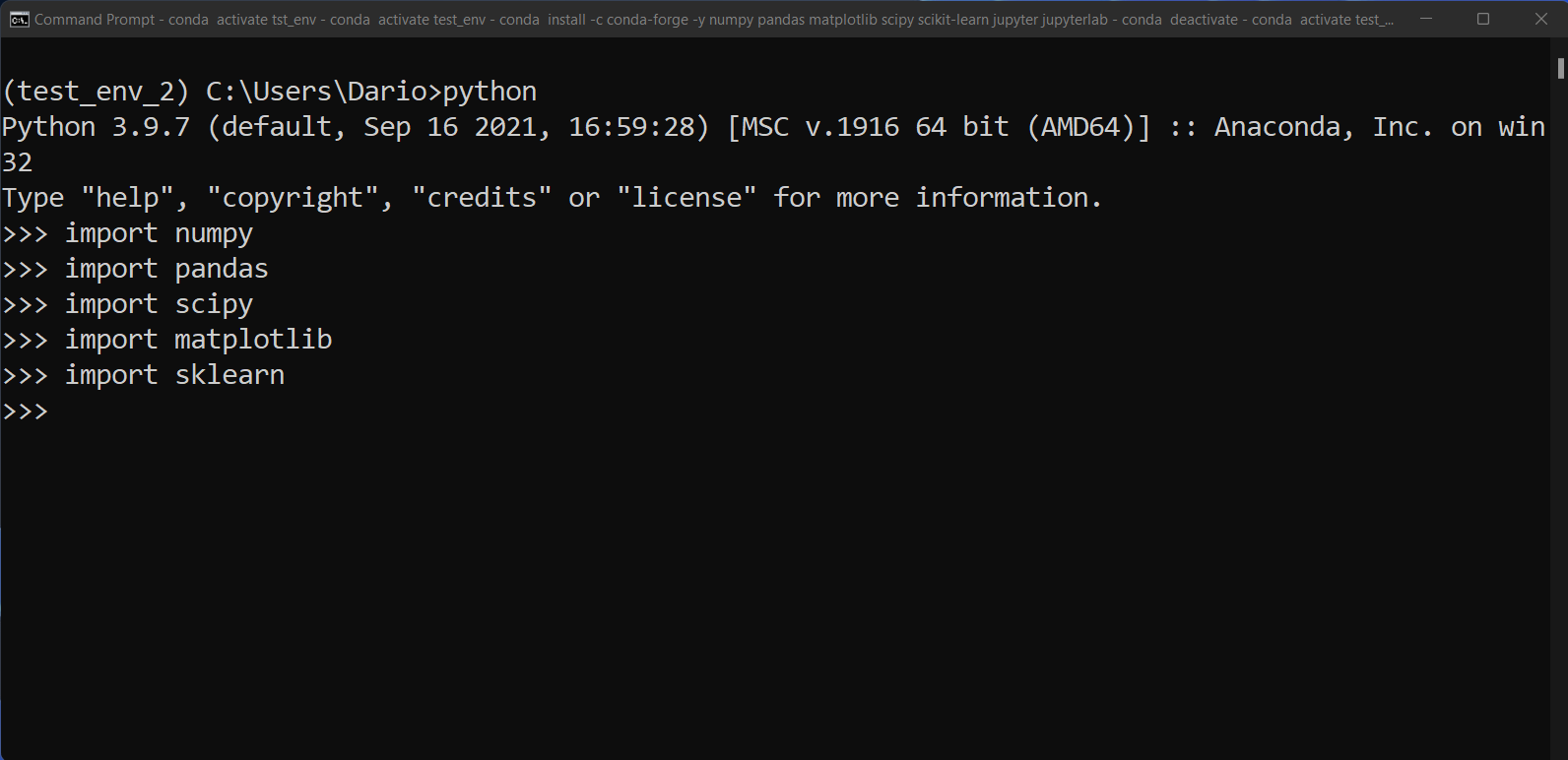The height and width of the screenshot is (760, 1568).
Task: Click the 'import sklearn' line
Action: tap(174, 375)
